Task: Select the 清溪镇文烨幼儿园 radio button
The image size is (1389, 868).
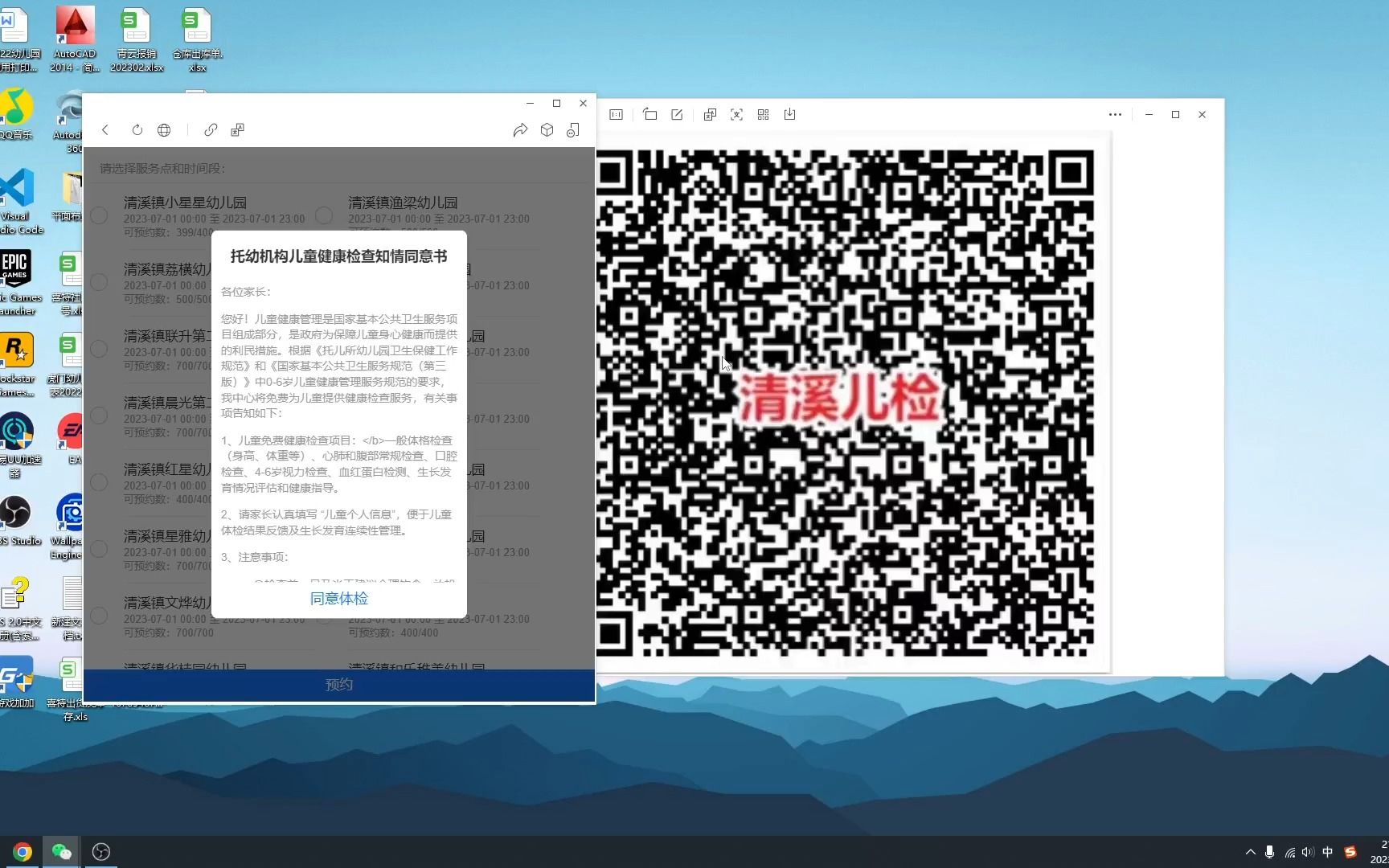Action: click(99, 616)
